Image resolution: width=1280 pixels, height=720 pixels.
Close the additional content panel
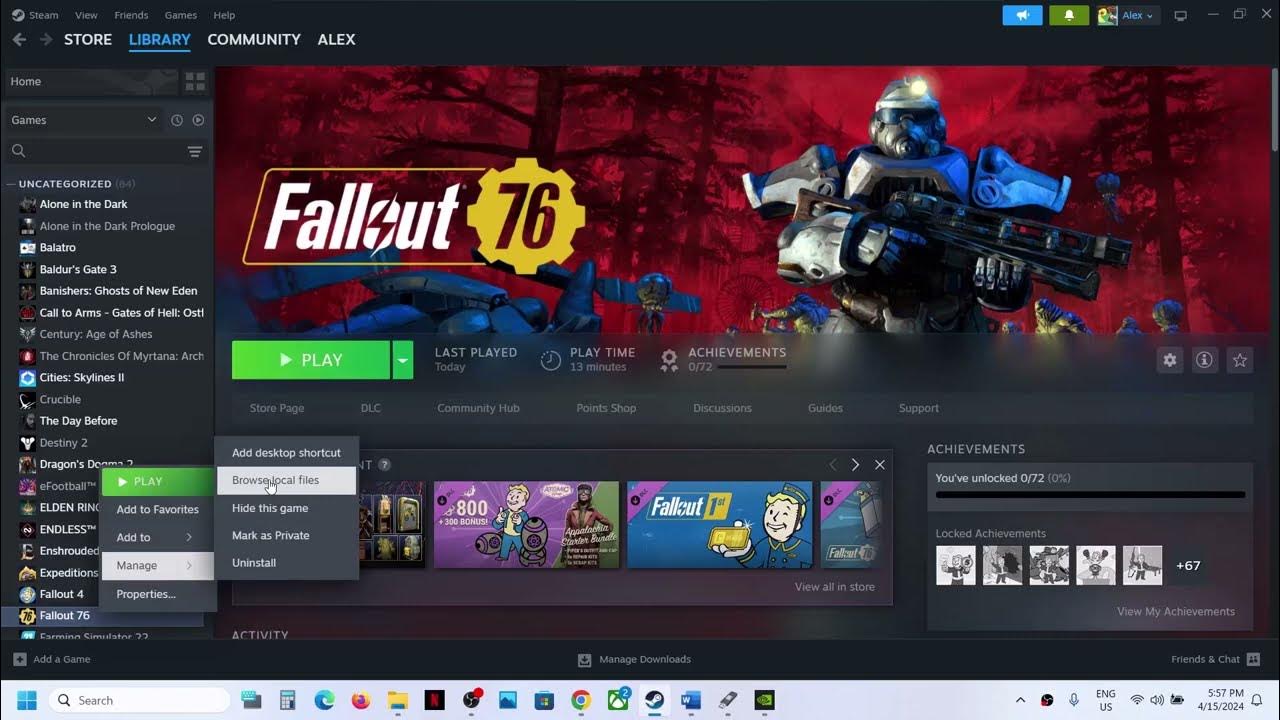[x=880, y=465]
